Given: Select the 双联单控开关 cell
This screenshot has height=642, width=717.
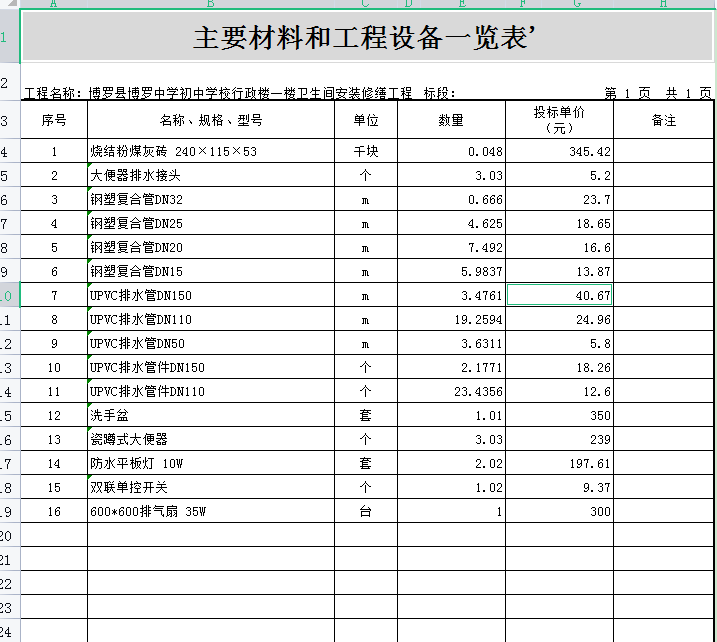Looking at the screenshot, I should (210, 487).
